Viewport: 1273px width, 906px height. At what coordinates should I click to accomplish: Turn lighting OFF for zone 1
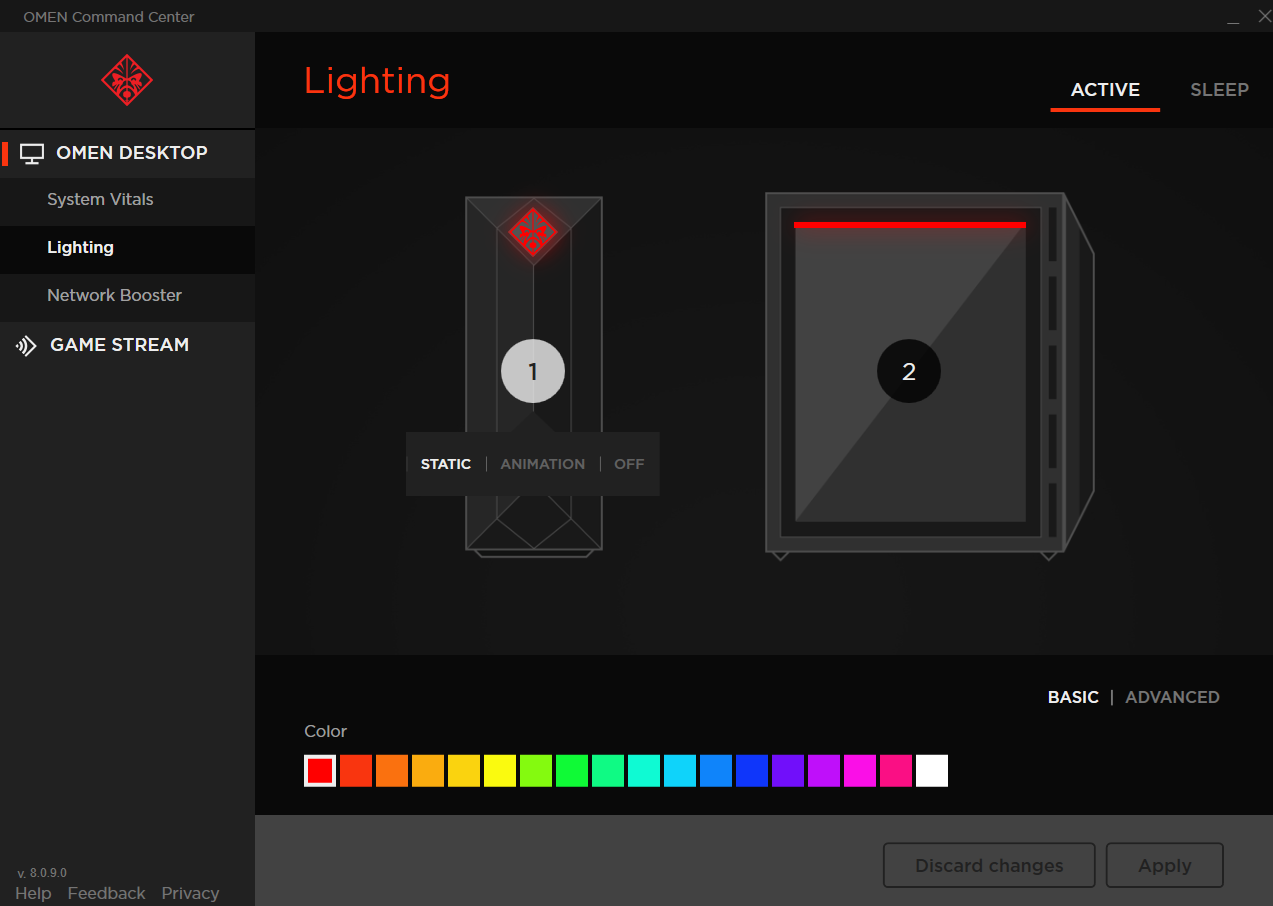click(x=629, y=464)
